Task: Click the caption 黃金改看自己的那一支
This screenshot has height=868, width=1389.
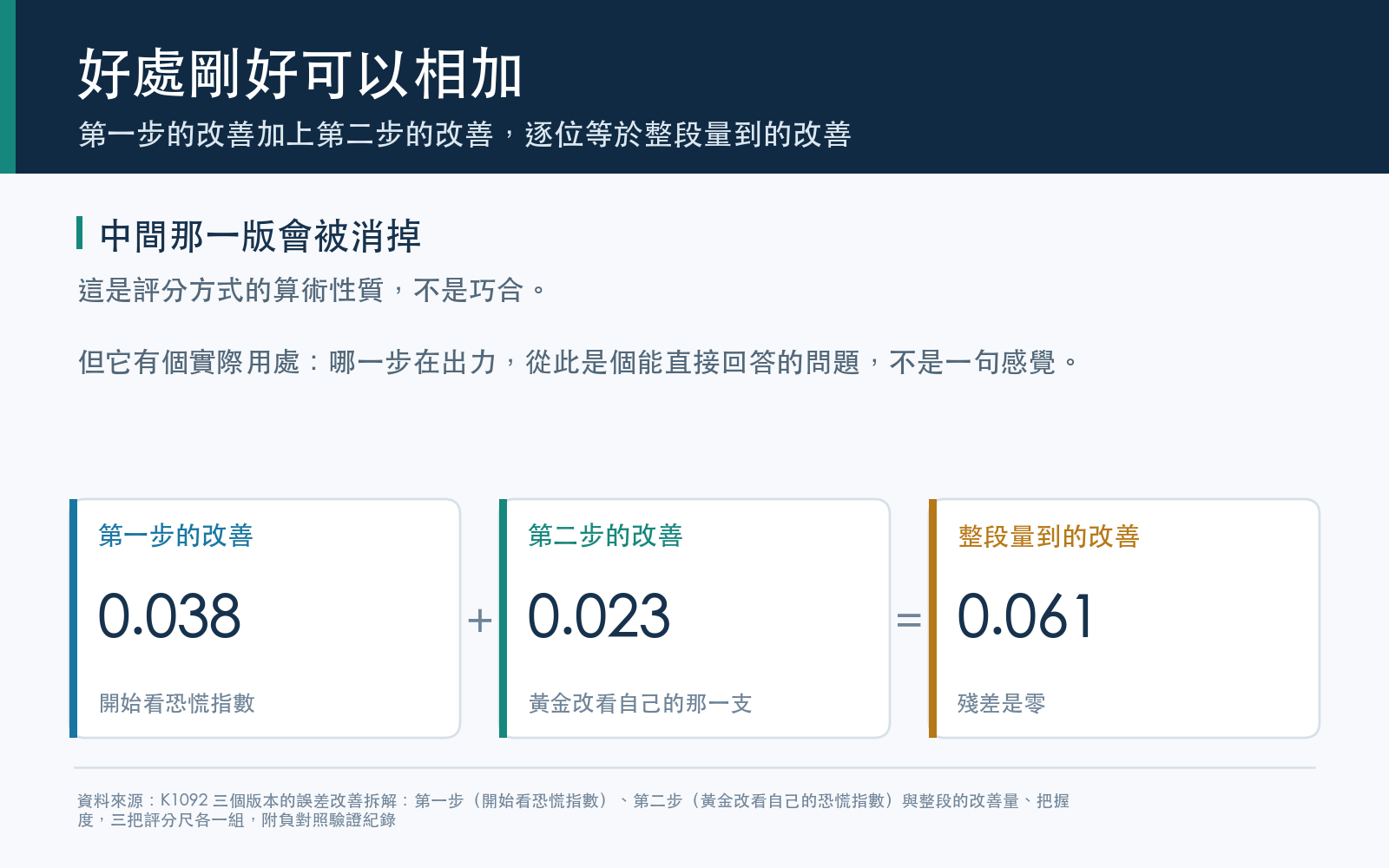Action: click(640, 703)
